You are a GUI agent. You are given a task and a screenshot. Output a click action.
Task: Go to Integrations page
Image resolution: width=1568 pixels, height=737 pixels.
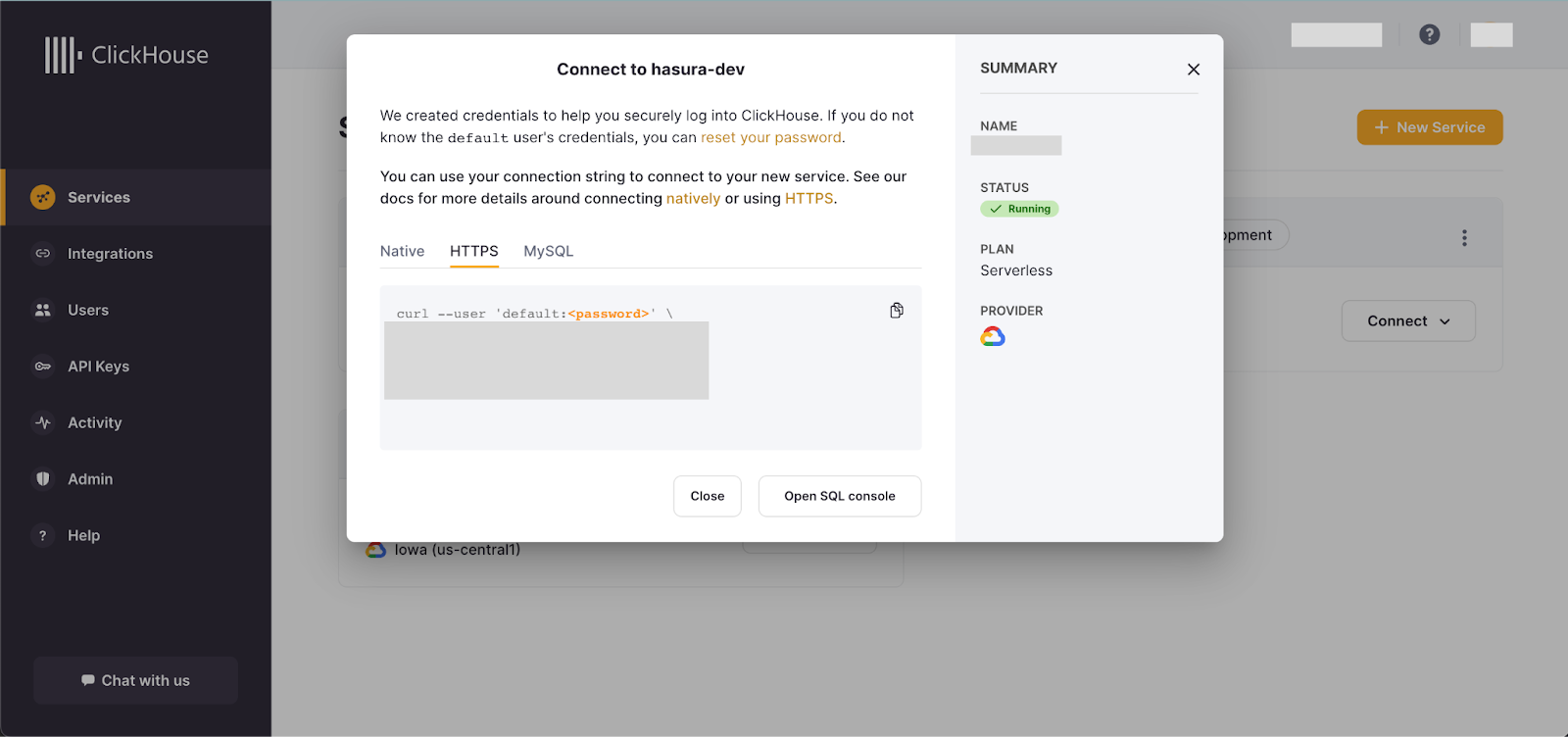(136, 254)
